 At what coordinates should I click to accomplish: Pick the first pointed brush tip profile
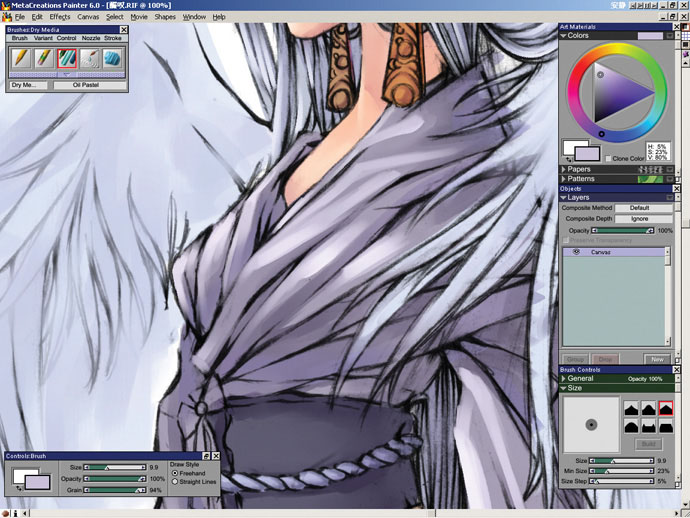631,409
